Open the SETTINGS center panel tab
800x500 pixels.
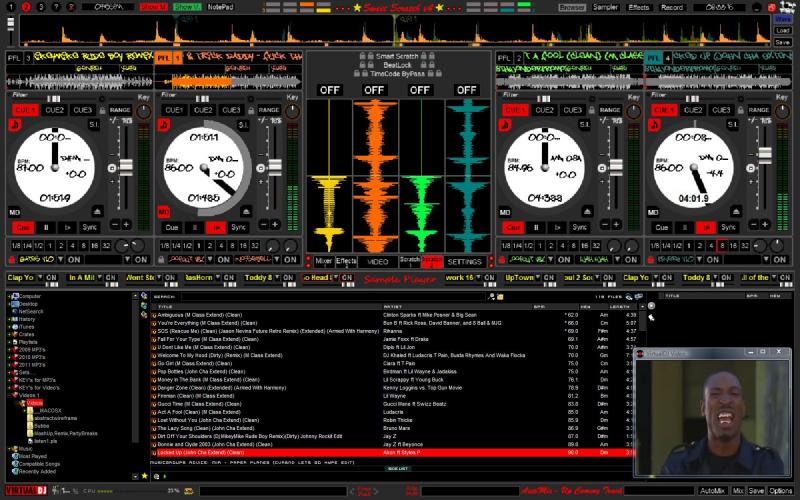coord(464,261)
